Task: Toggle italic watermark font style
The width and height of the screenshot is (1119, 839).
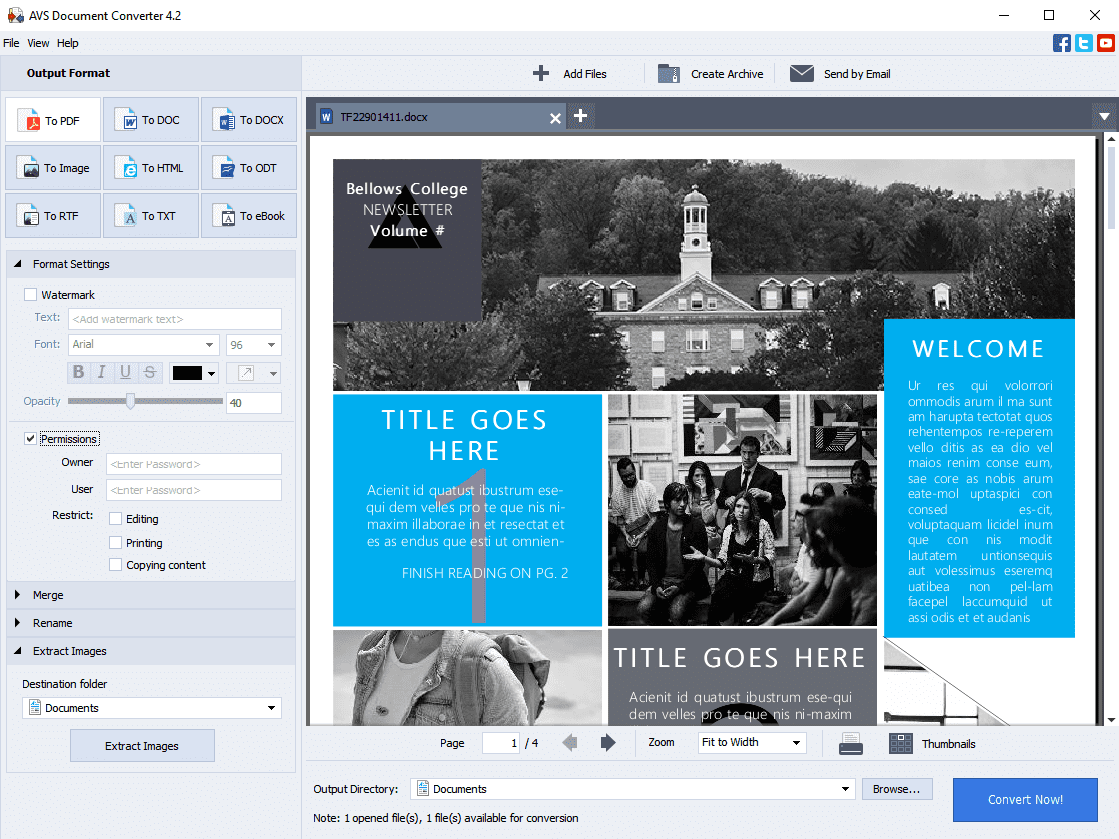Action: pyautogui.click(x=101, y=372)
